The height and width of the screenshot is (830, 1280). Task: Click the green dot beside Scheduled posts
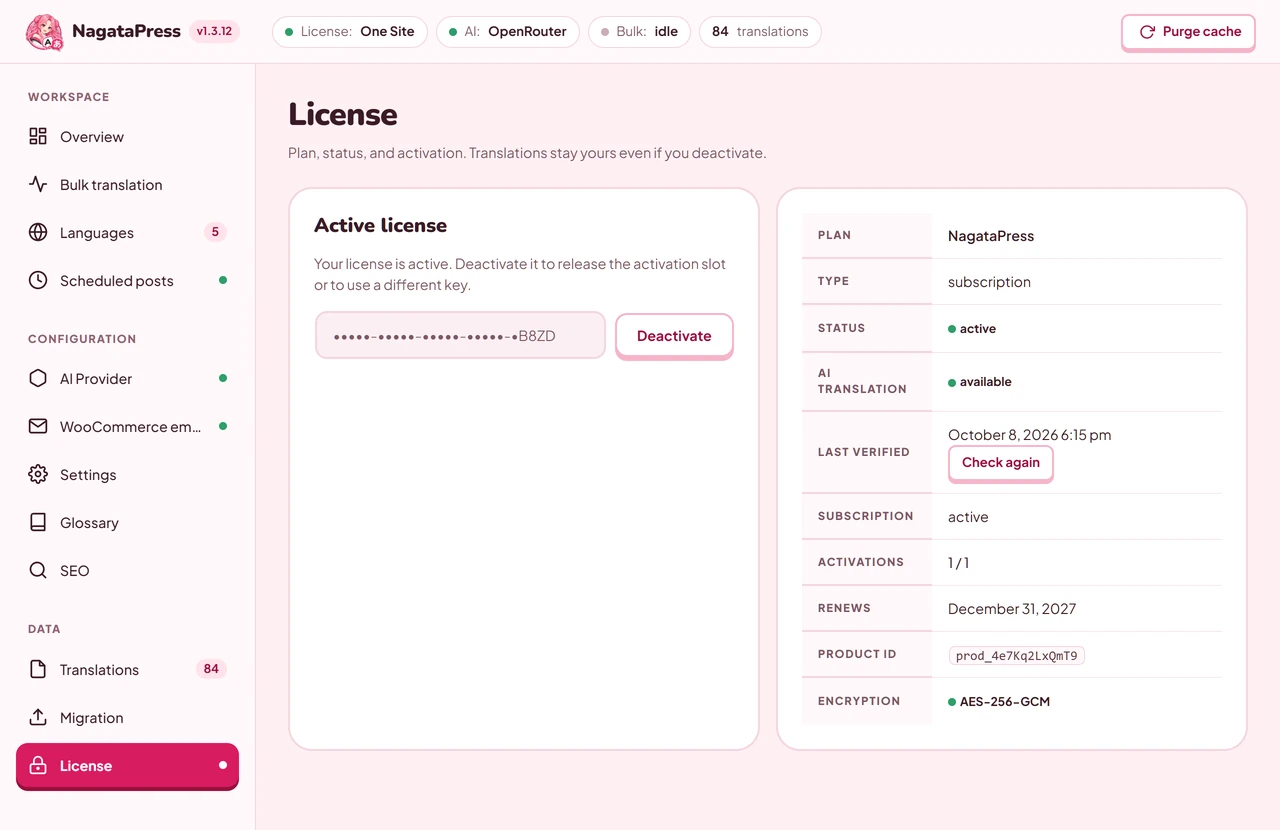tap(223, 280)
